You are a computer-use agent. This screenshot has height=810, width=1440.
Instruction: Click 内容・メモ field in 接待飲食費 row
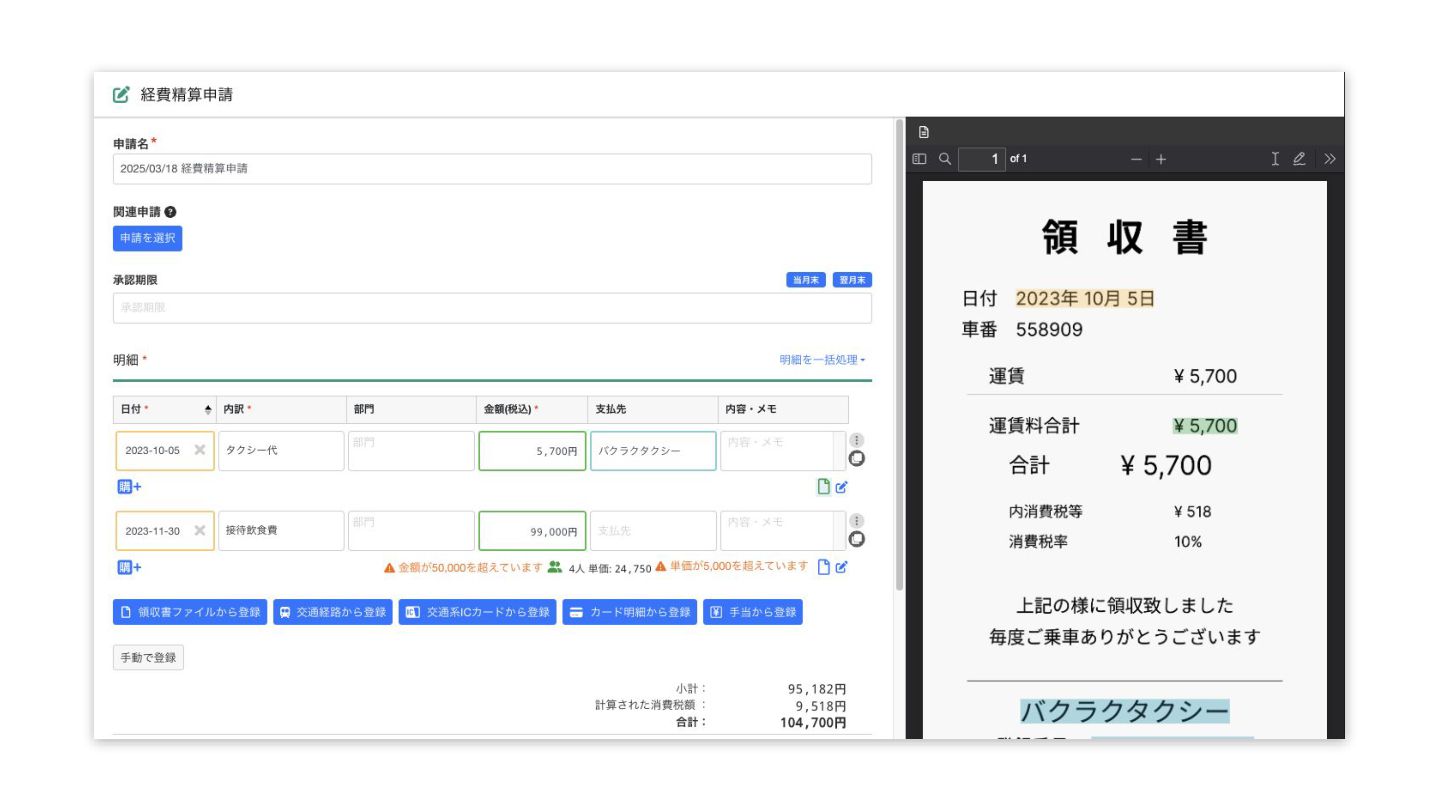(x=783, y=531)
